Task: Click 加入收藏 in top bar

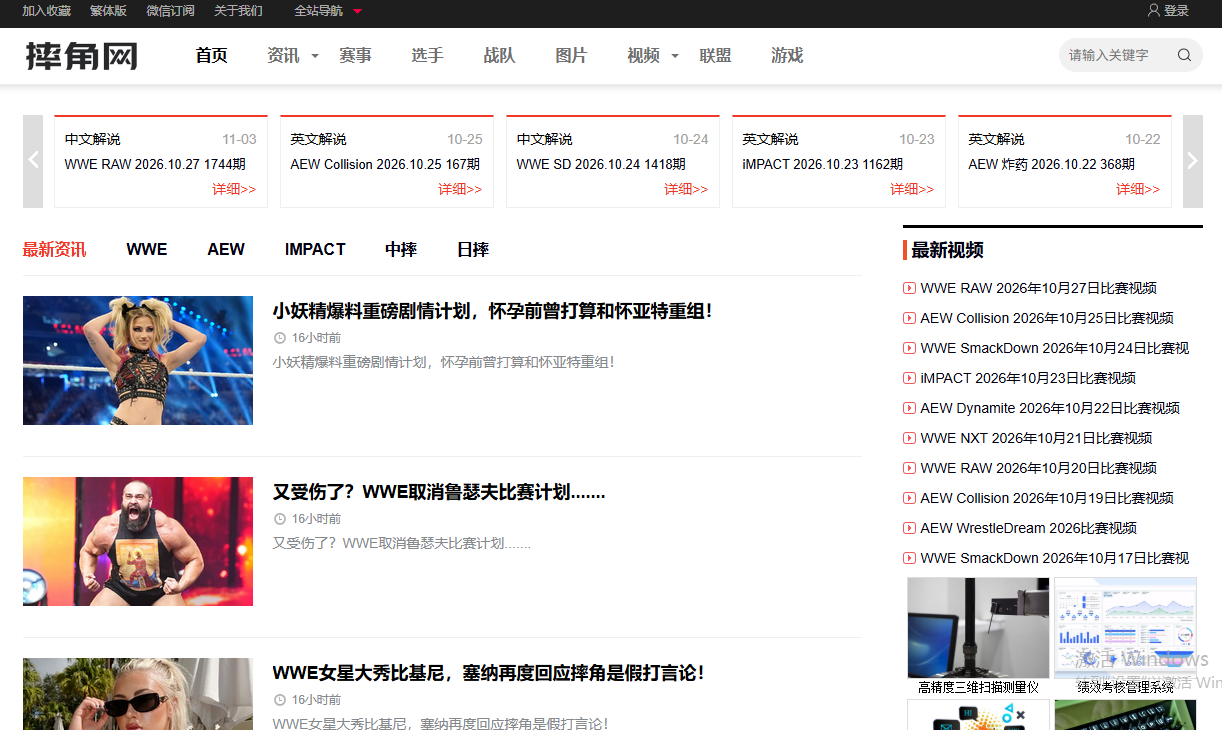Action: click(46, 11)
